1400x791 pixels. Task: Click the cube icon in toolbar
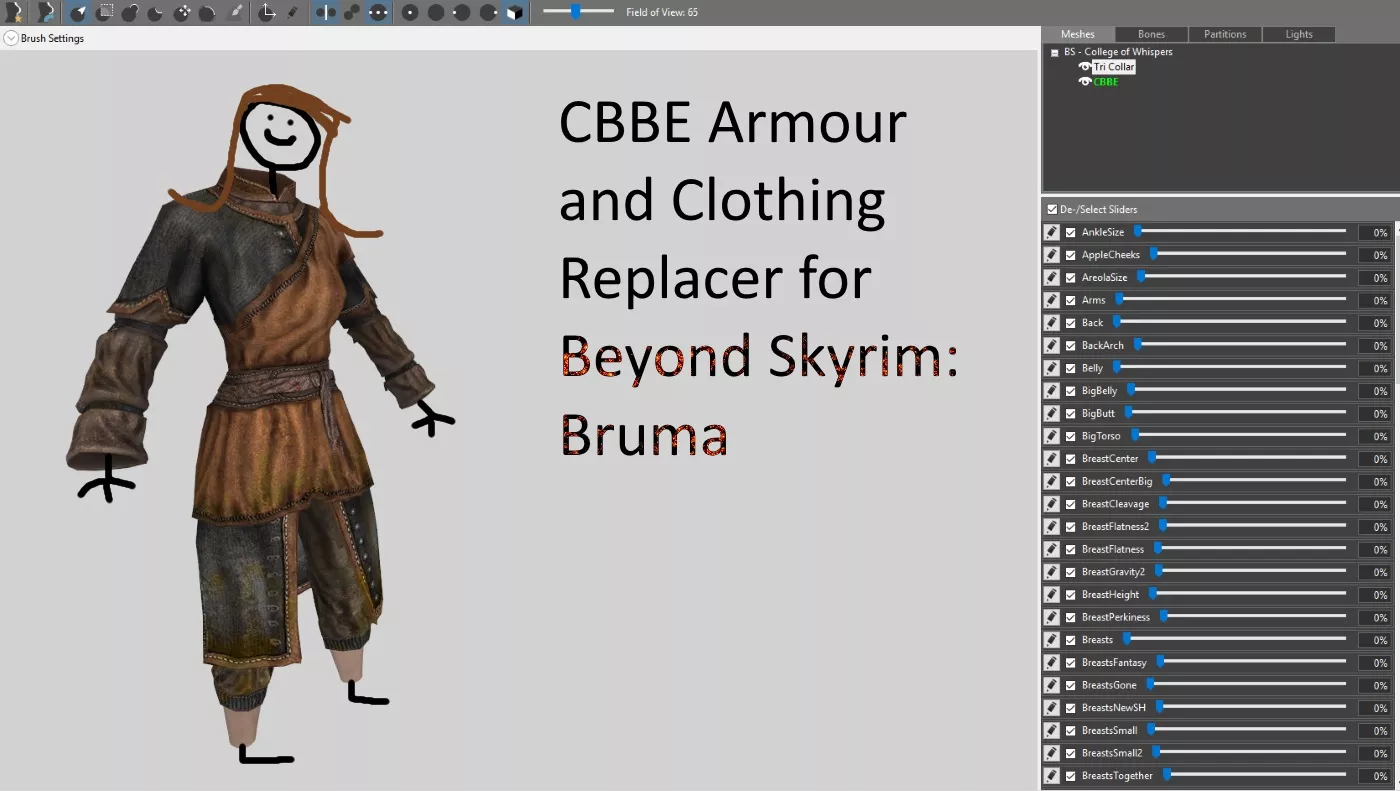(514, 12)
